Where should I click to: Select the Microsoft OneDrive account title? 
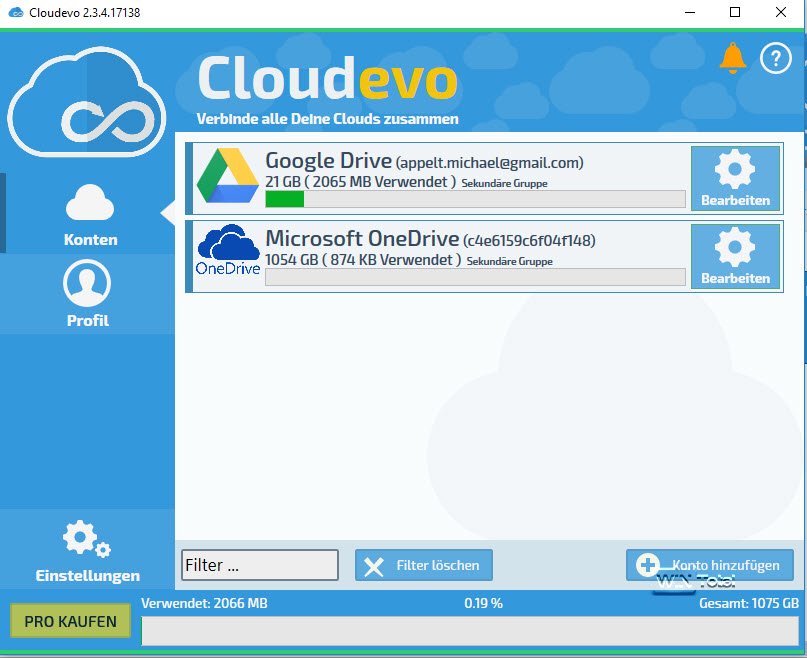pyautogui.click(x=362, y=239)
